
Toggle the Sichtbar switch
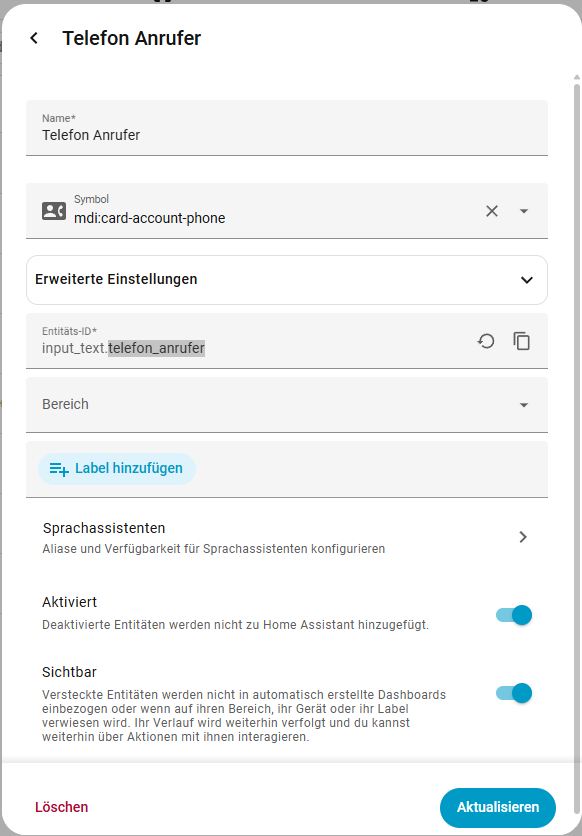click(514, 693)
